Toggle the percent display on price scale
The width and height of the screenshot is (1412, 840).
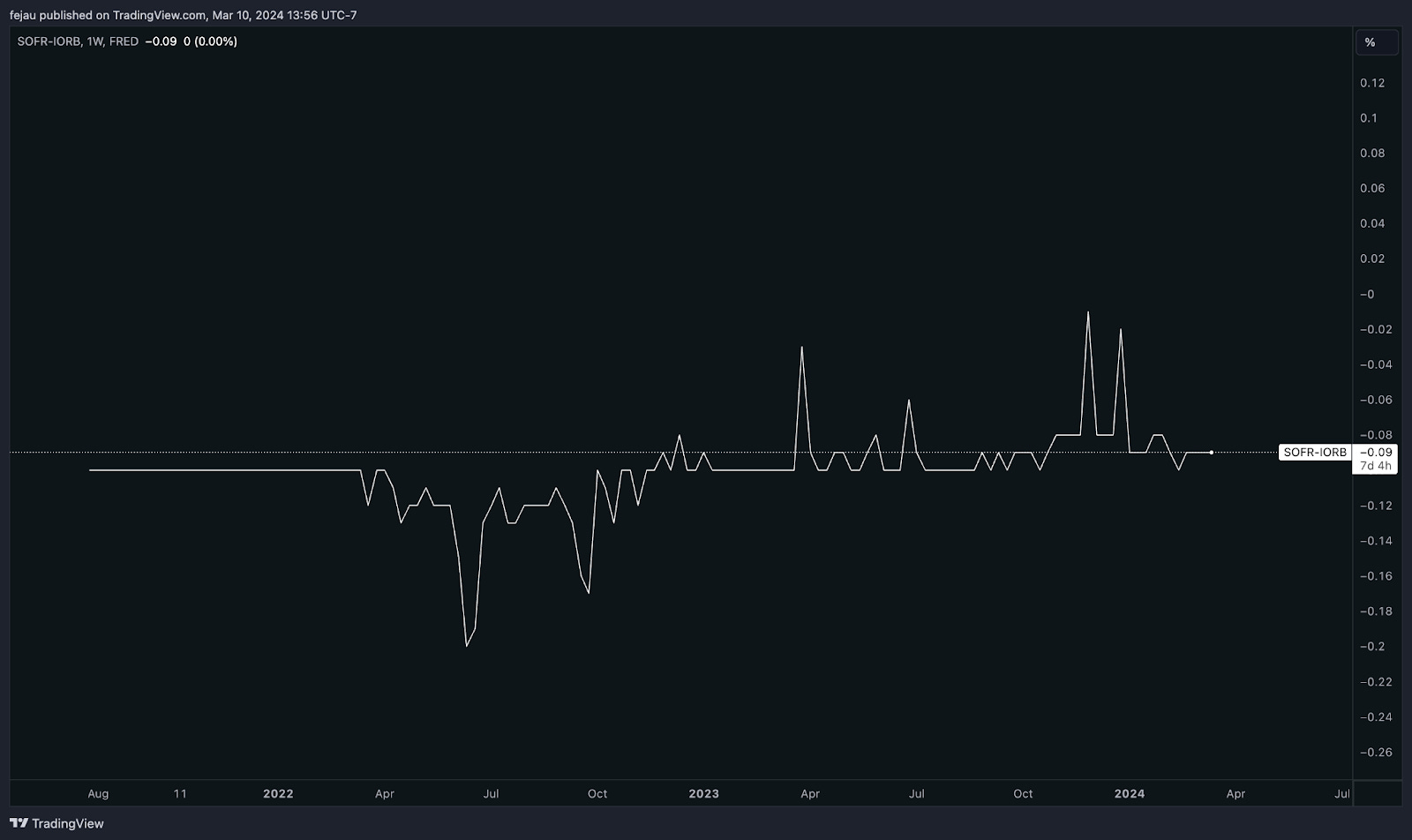pos(1377,41)
